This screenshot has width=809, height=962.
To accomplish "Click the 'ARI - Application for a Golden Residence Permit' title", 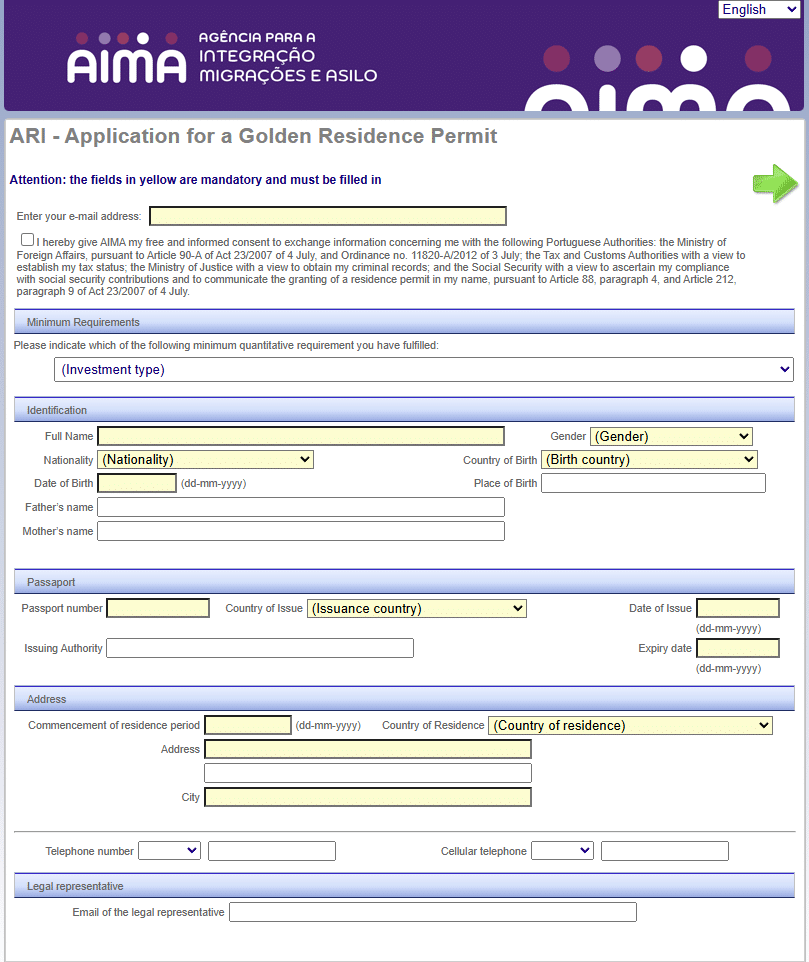I will pyautogui.click(x=253, y=136).
